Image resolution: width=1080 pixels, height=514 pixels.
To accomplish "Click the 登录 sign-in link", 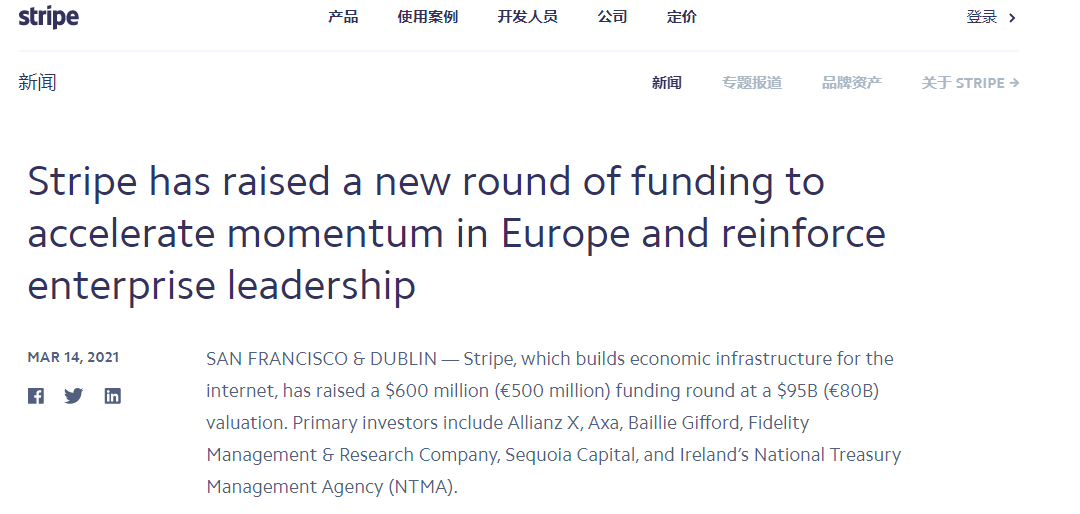I will click(x=982, y=17).
